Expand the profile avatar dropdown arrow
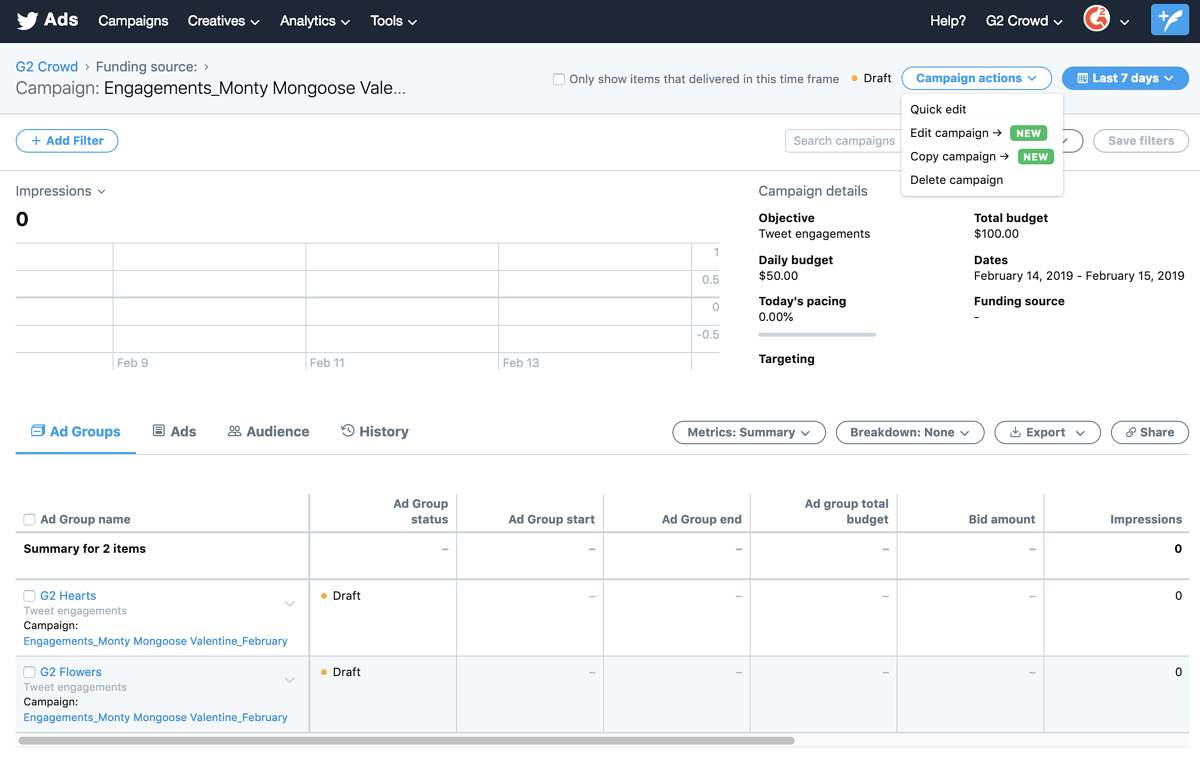This screenshot has height=771, width=1200. (1125, 22)
